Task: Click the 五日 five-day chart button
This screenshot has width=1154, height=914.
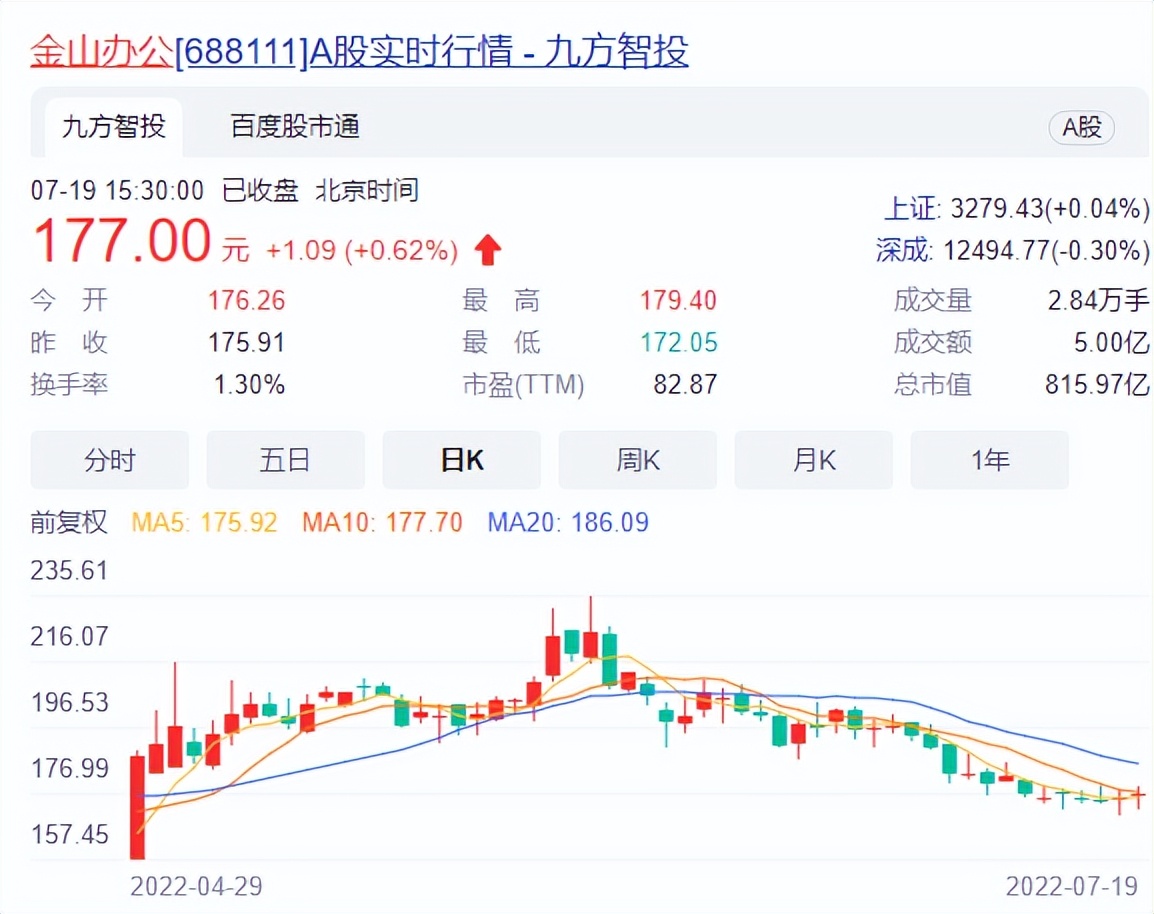Action: pos(285,459)
